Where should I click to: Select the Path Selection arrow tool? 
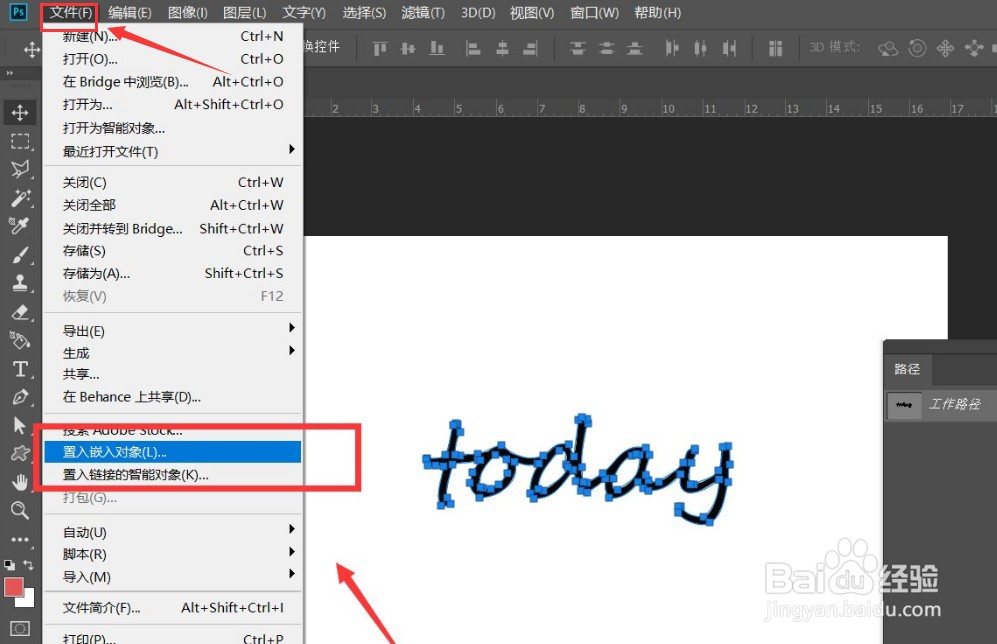[20, 425]
